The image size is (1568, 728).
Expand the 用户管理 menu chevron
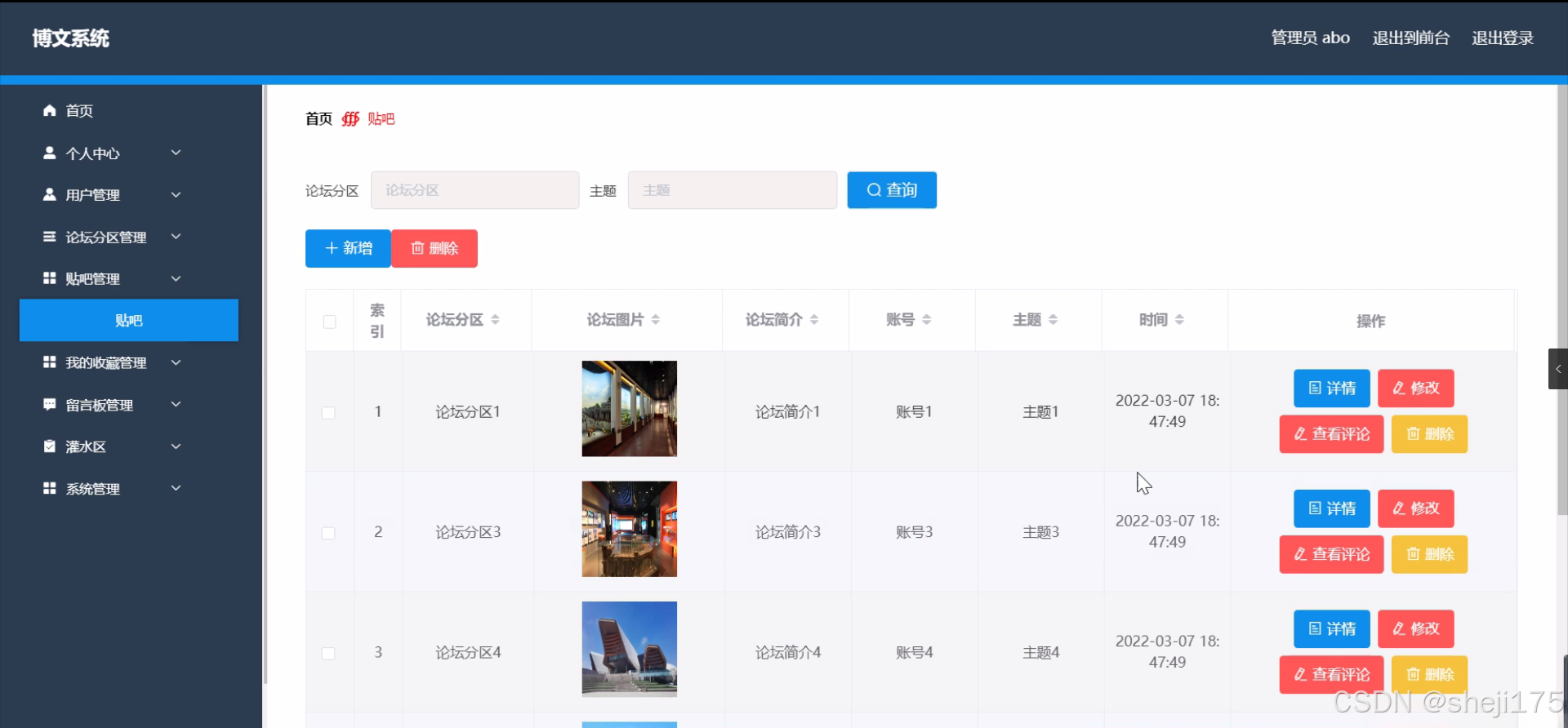pos(176,194)
